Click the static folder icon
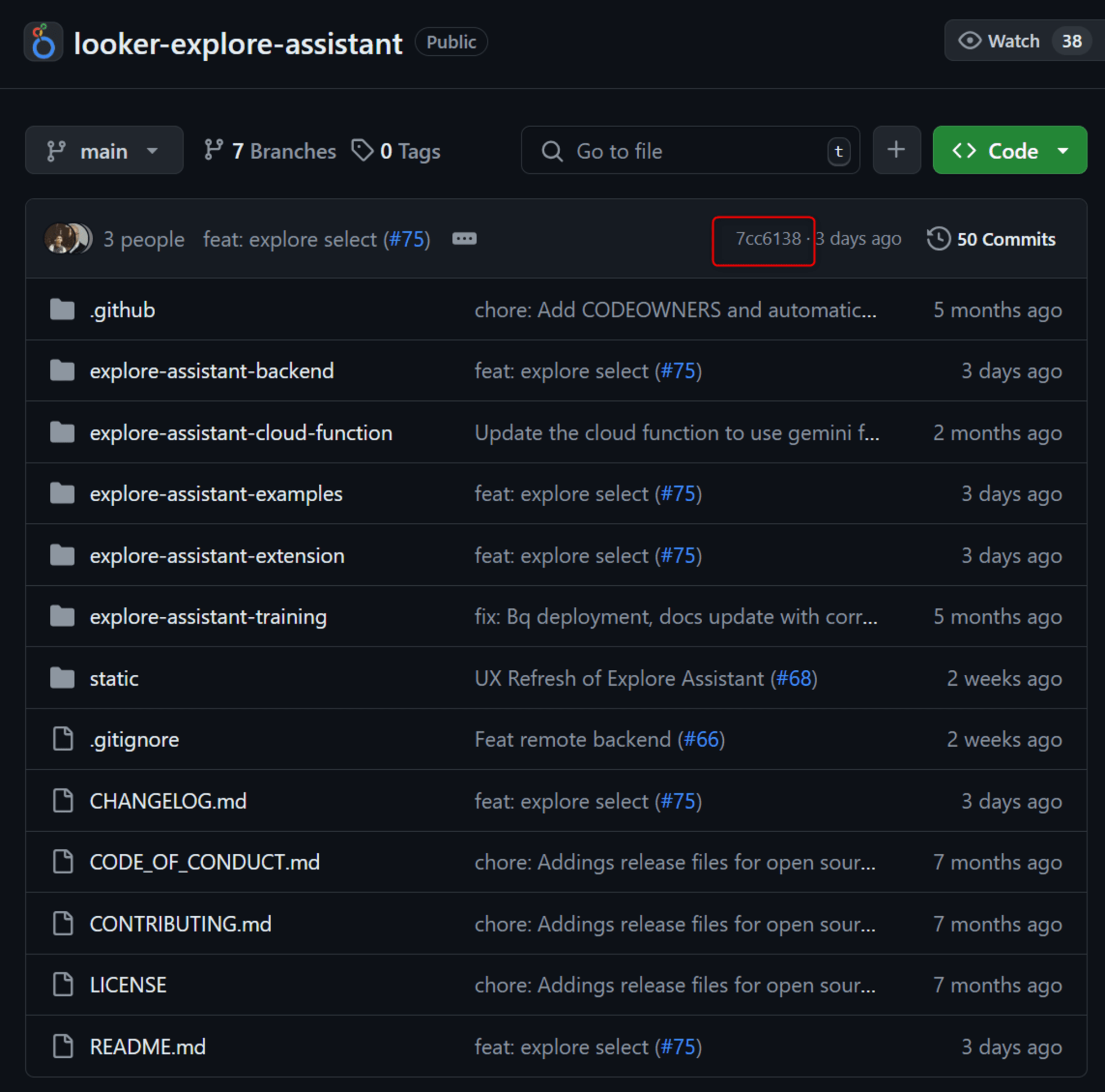The image size is (1105, 1092). click(x=62, y=679)
